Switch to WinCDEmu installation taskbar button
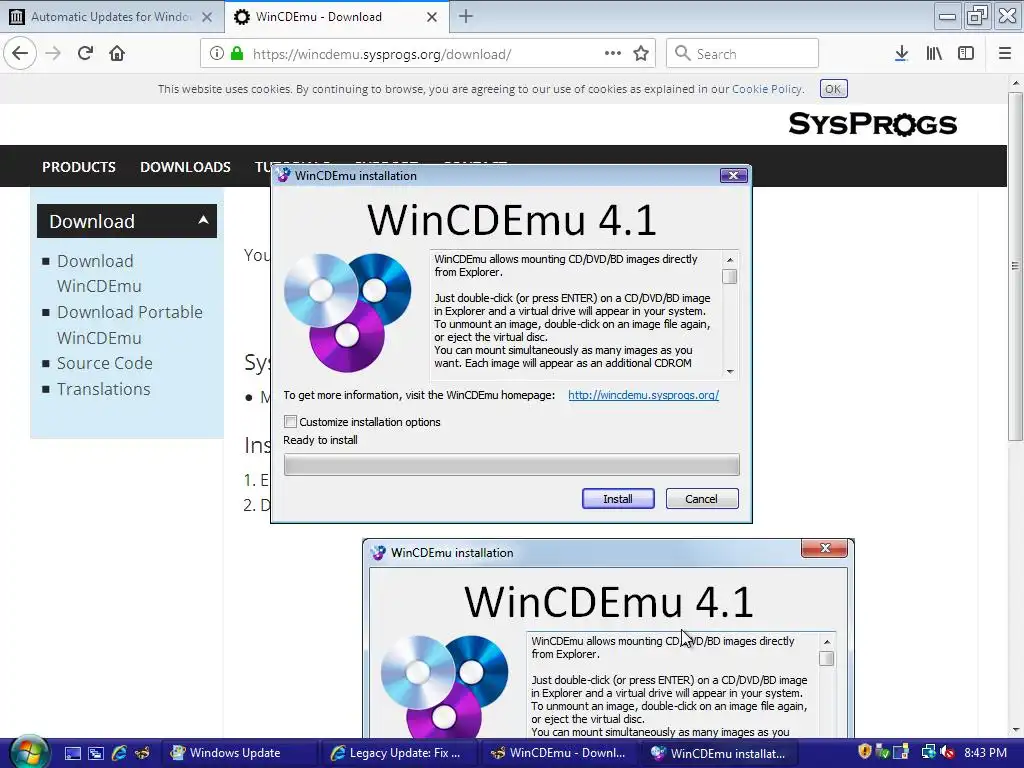Viewport: 1024px width, 768px height. point(720,753)
